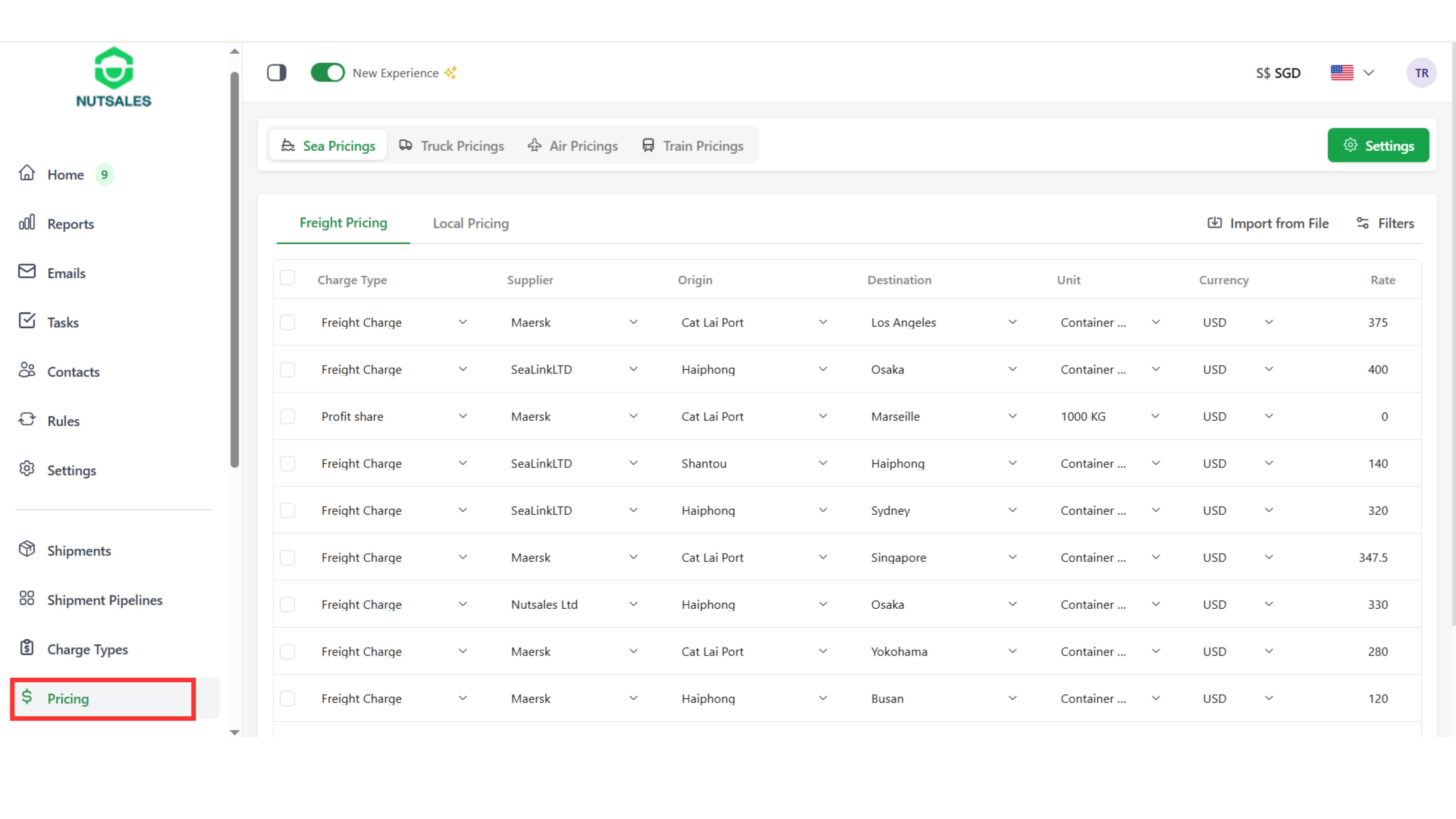
Task: Click the 347.5 rate field
Action: pos(1373,557)
